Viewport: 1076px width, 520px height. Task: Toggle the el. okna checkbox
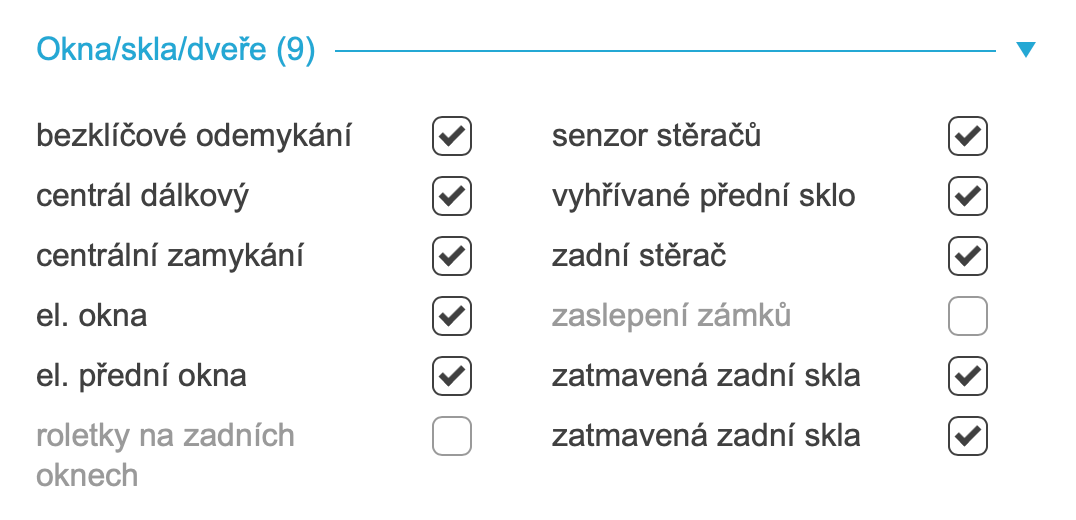click(451, 317)
